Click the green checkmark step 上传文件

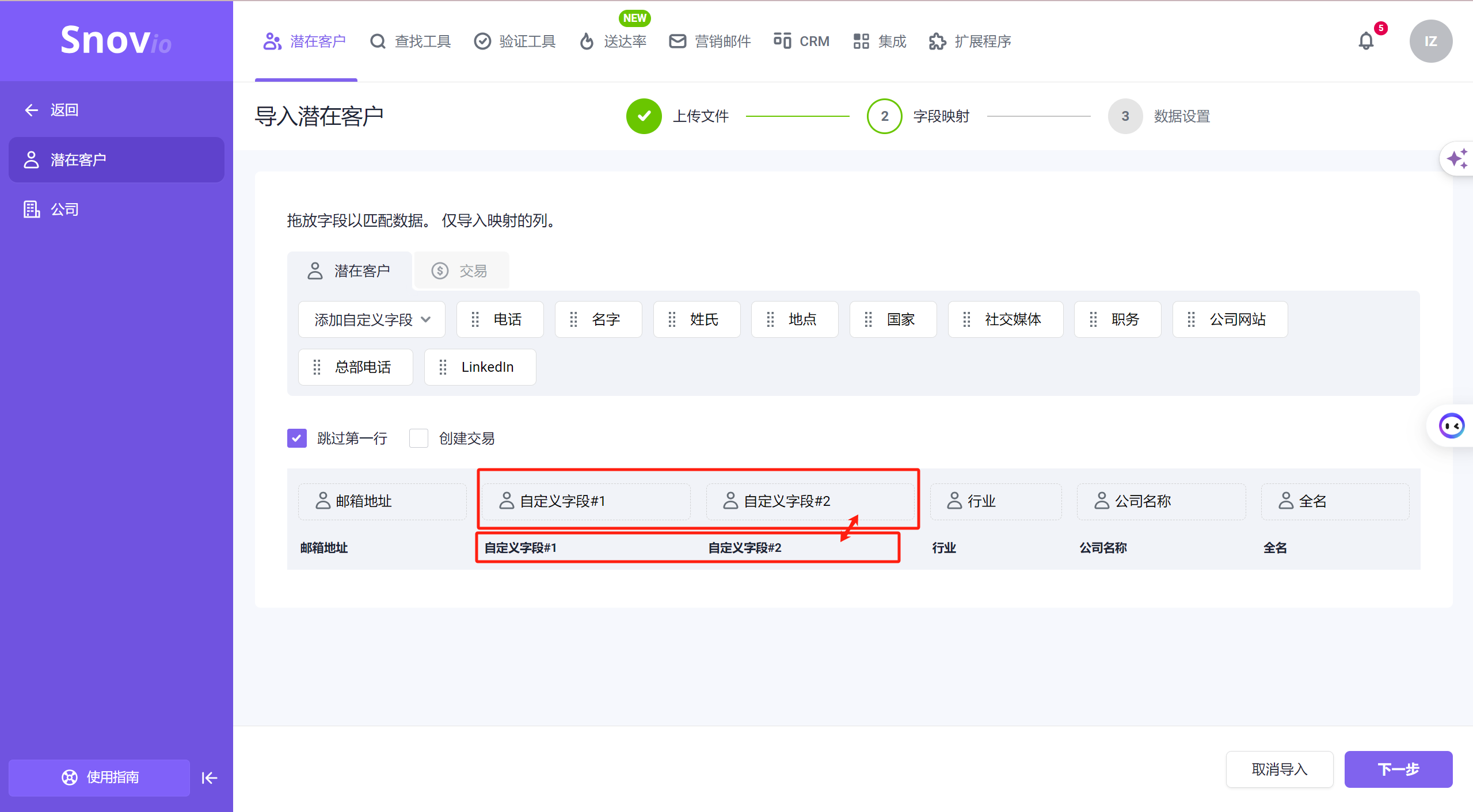644,116
